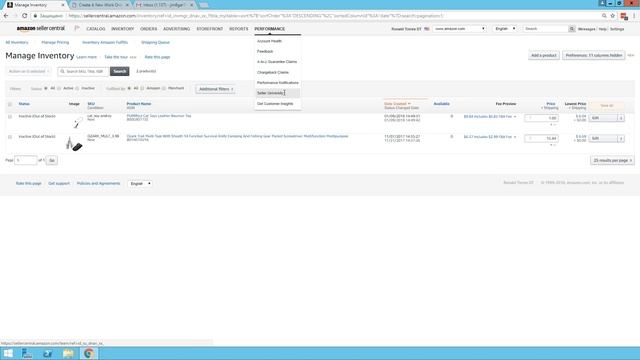Open File Explorer from the taskbar
This screenshot has width=640, height=360.
click(x=68, y=353)
